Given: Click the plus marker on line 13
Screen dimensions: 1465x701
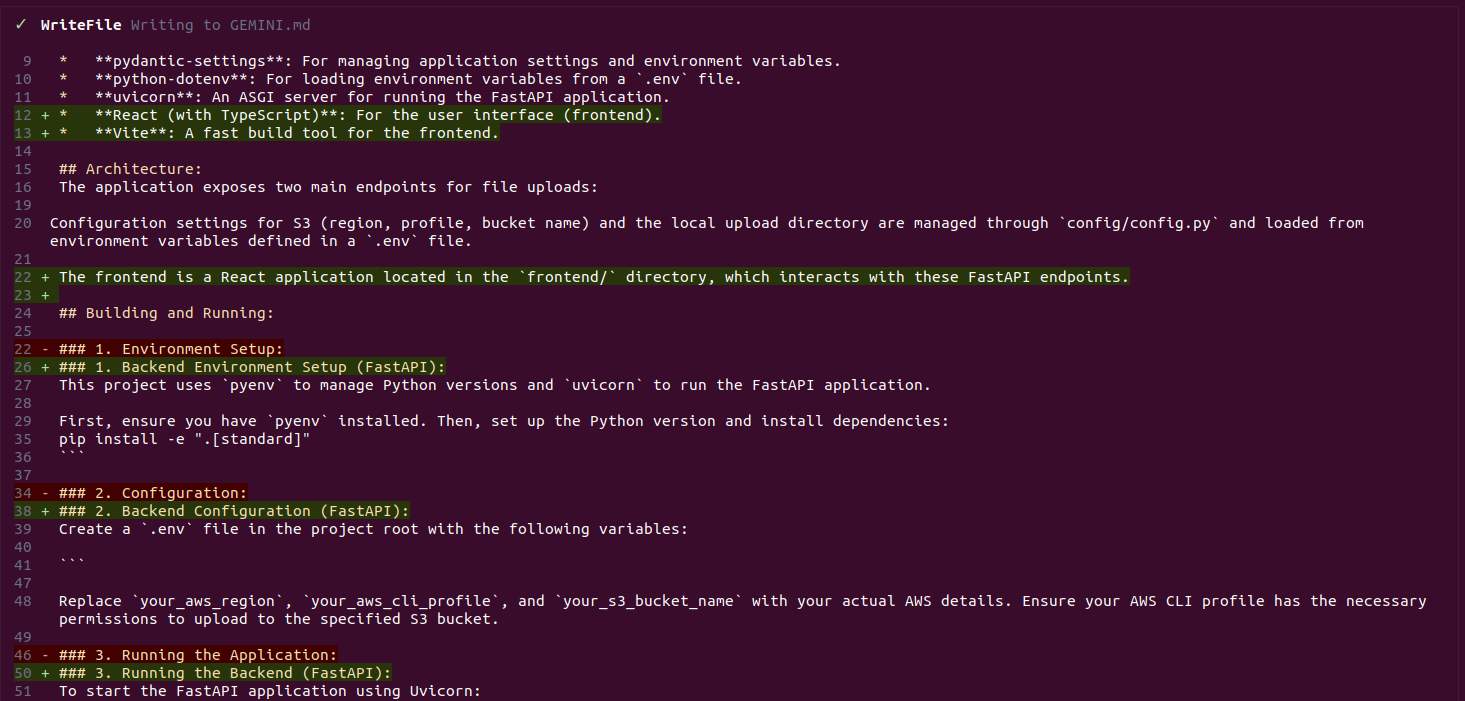Looking at the screenshot, I should pyautogui.click(x=46, y=133).
